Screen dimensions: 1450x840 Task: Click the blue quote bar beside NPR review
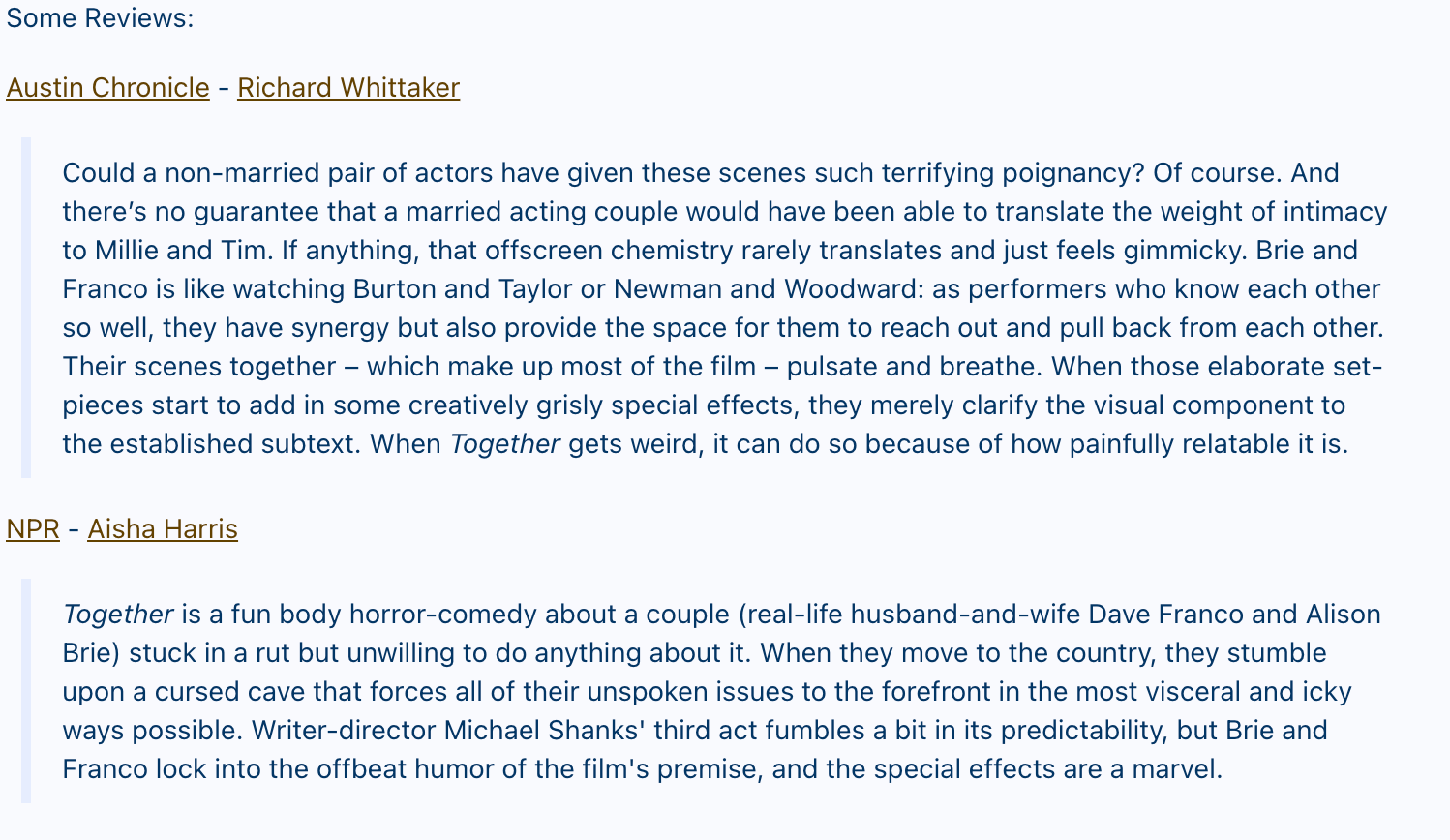click(x=26, y=691)
